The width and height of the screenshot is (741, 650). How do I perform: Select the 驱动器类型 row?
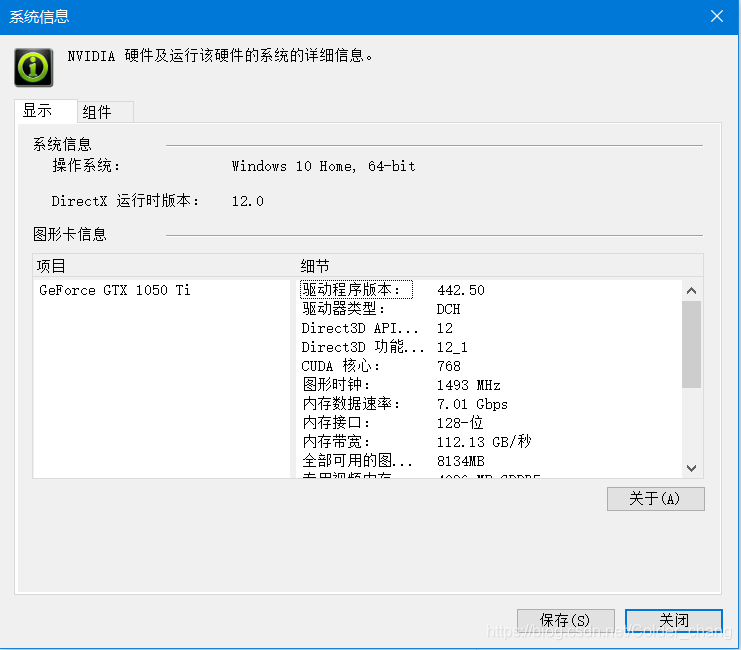[x=489, y=309]
